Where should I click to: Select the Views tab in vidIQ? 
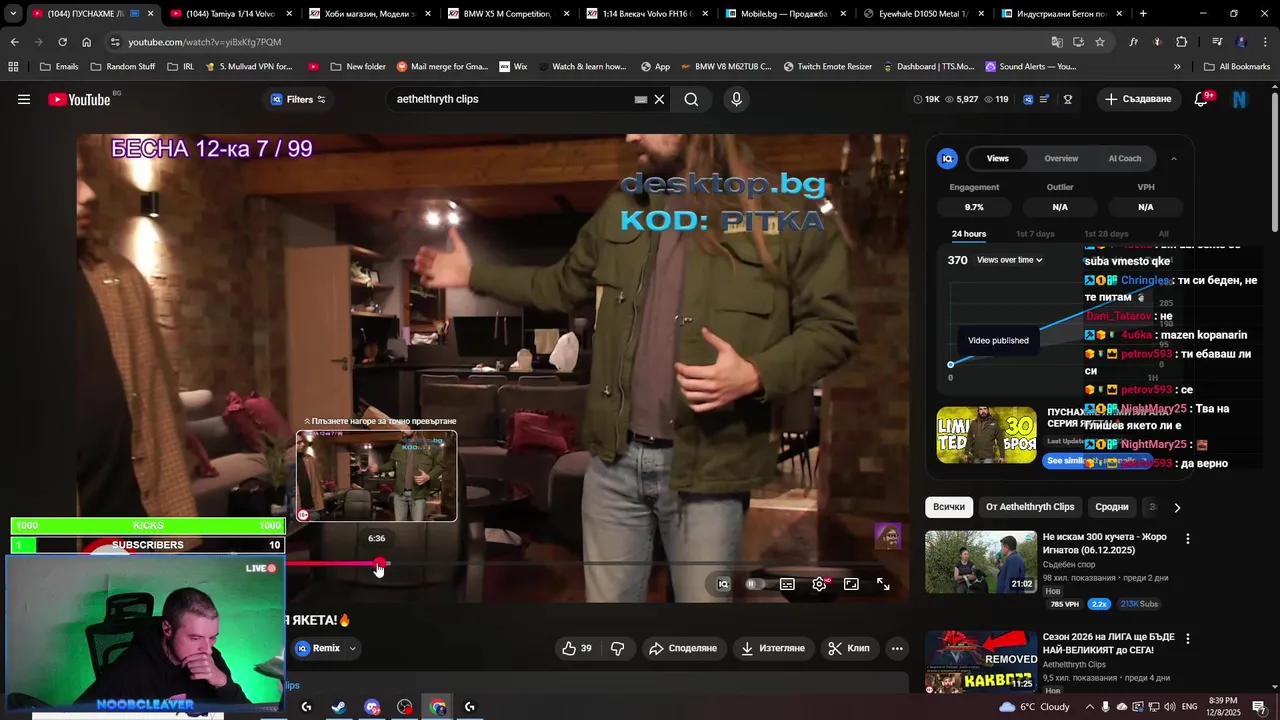(998, 158)
